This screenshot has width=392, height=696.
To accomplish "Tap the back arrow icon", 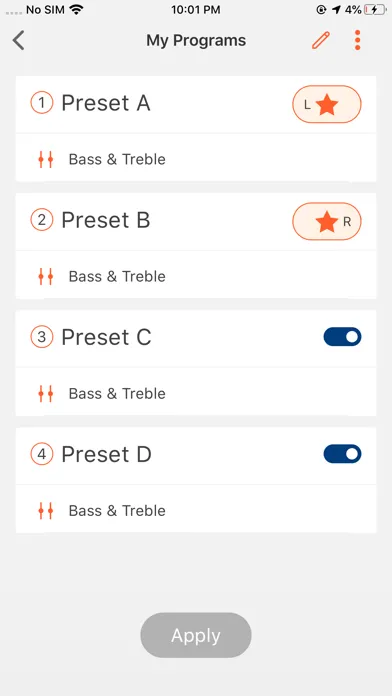I will [19, 40].
